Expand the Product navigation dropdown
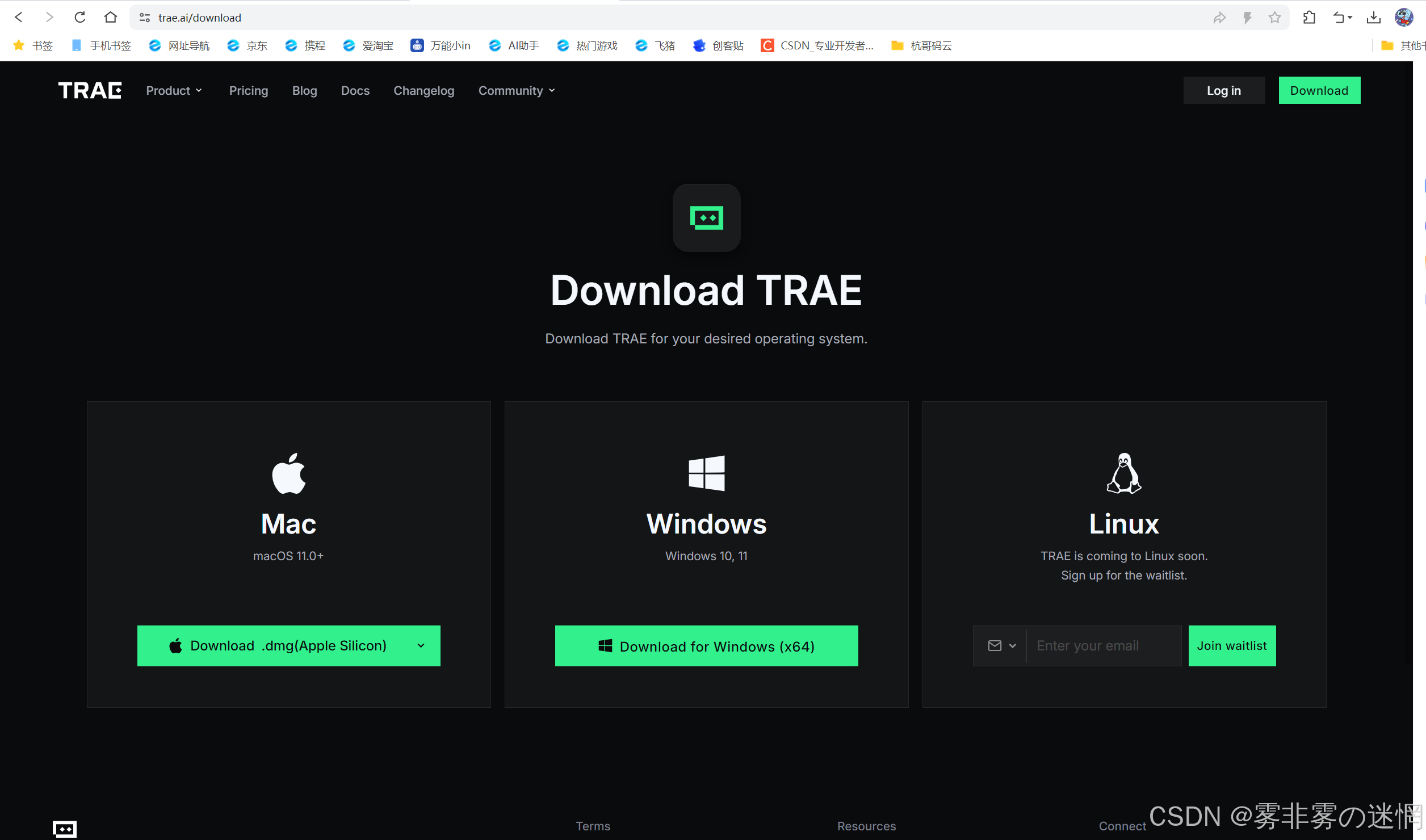Screen dimensions: 1426x840 (174, 91)
